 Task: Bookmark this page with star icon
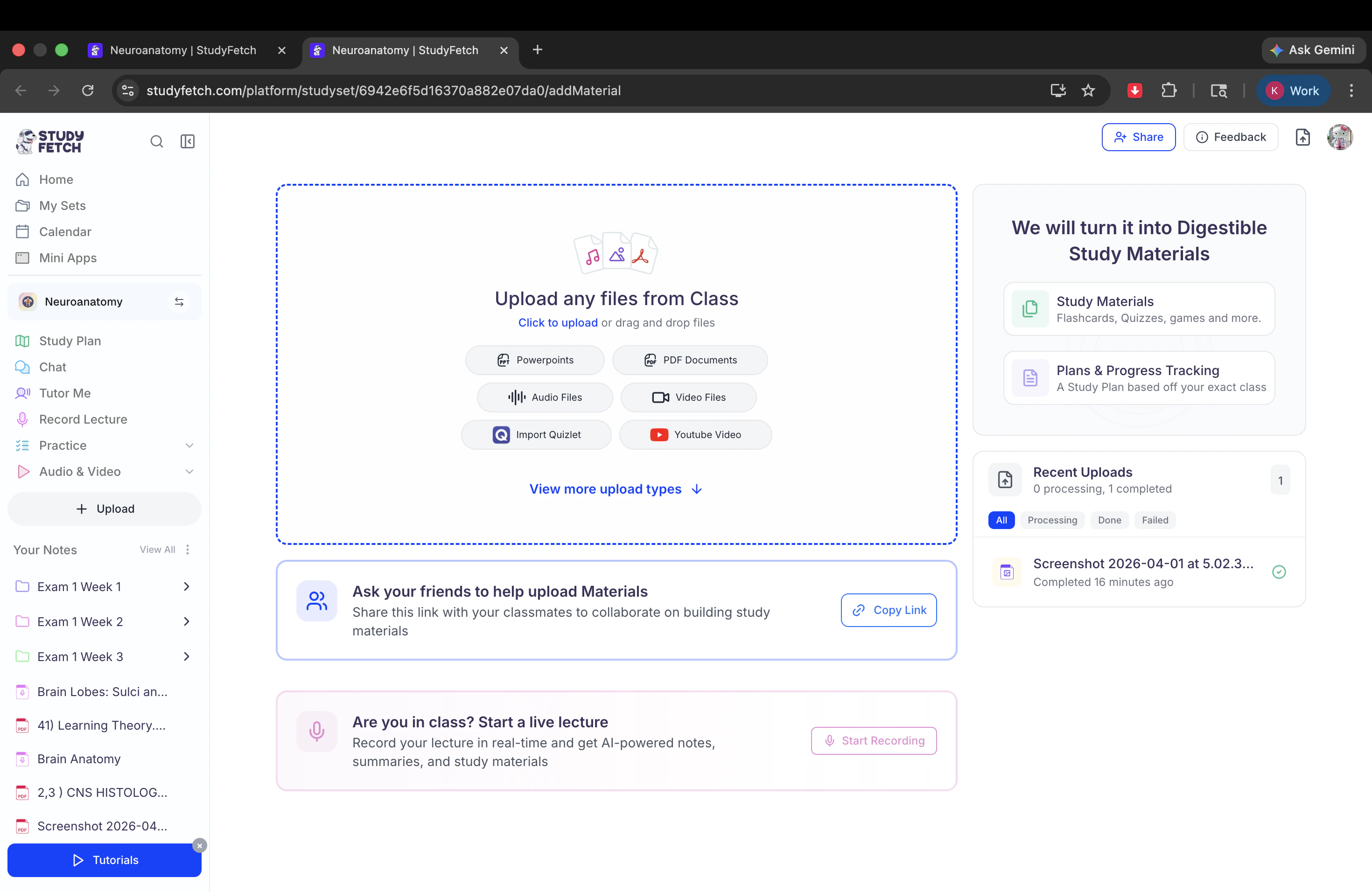coord(1088,91)
